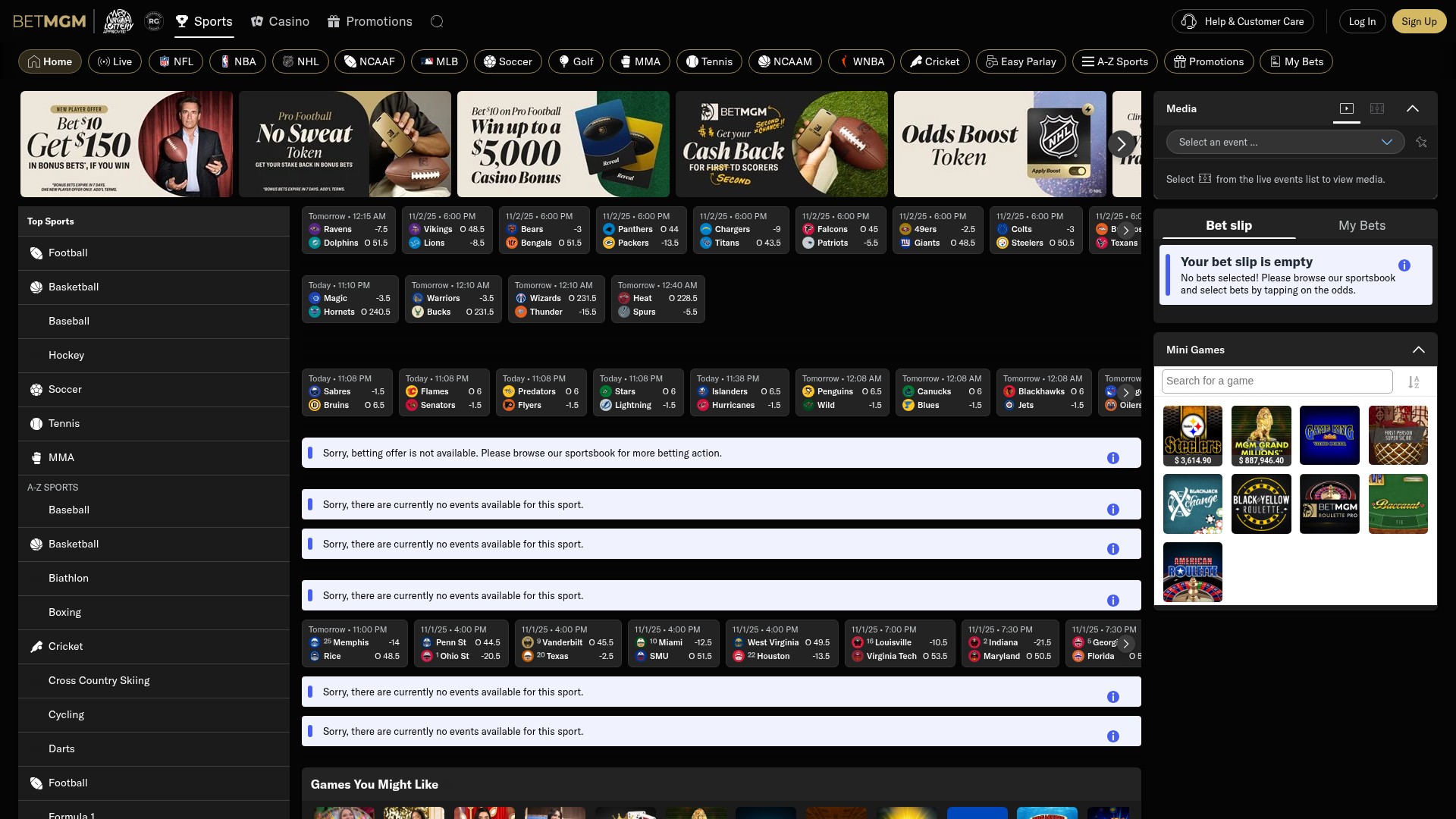
Task: Go to Home pill
Action: coord(50,61)
